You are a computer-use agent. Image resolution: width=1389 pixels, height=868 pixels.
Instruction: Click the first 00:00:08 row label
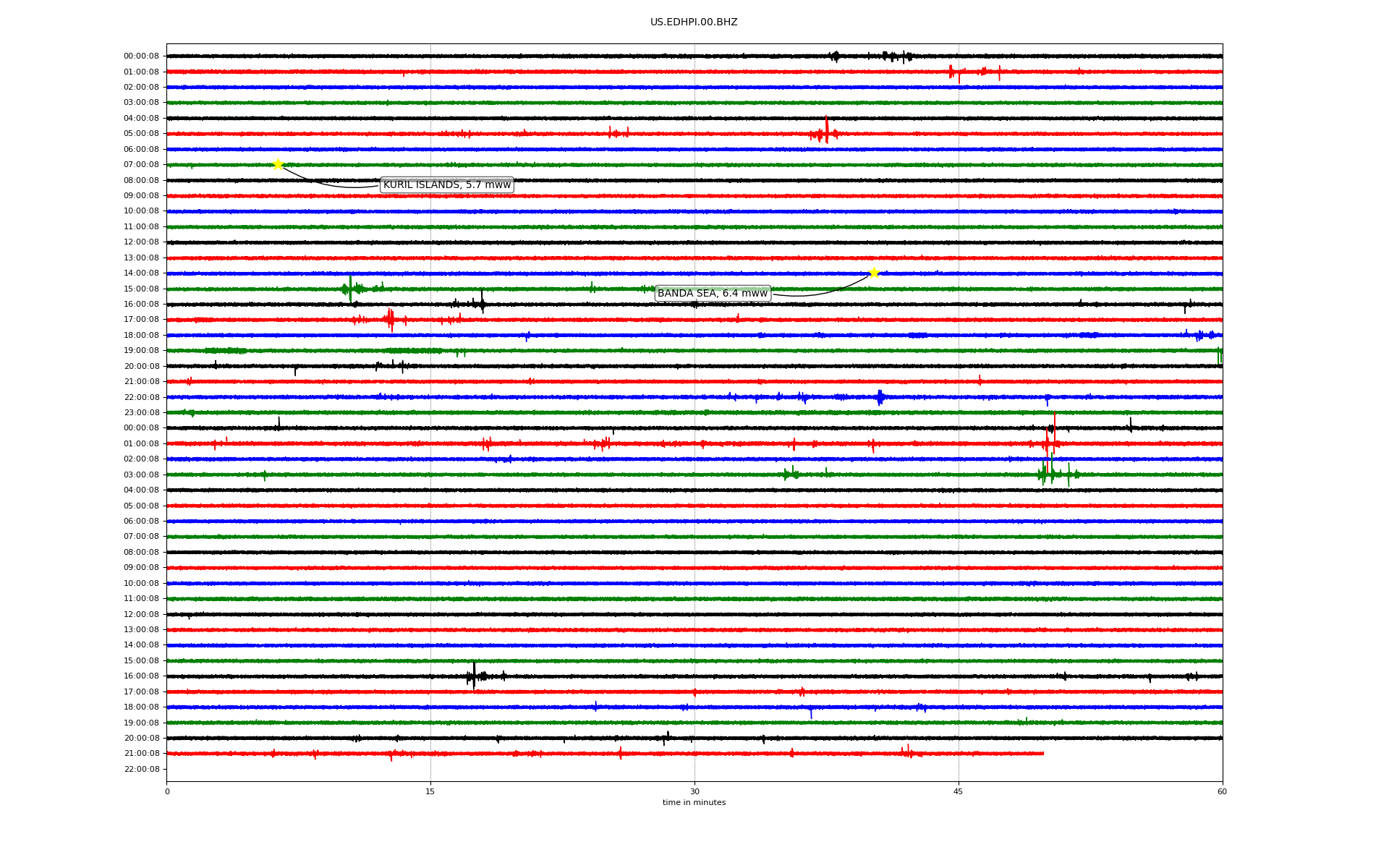click(141, 56)
